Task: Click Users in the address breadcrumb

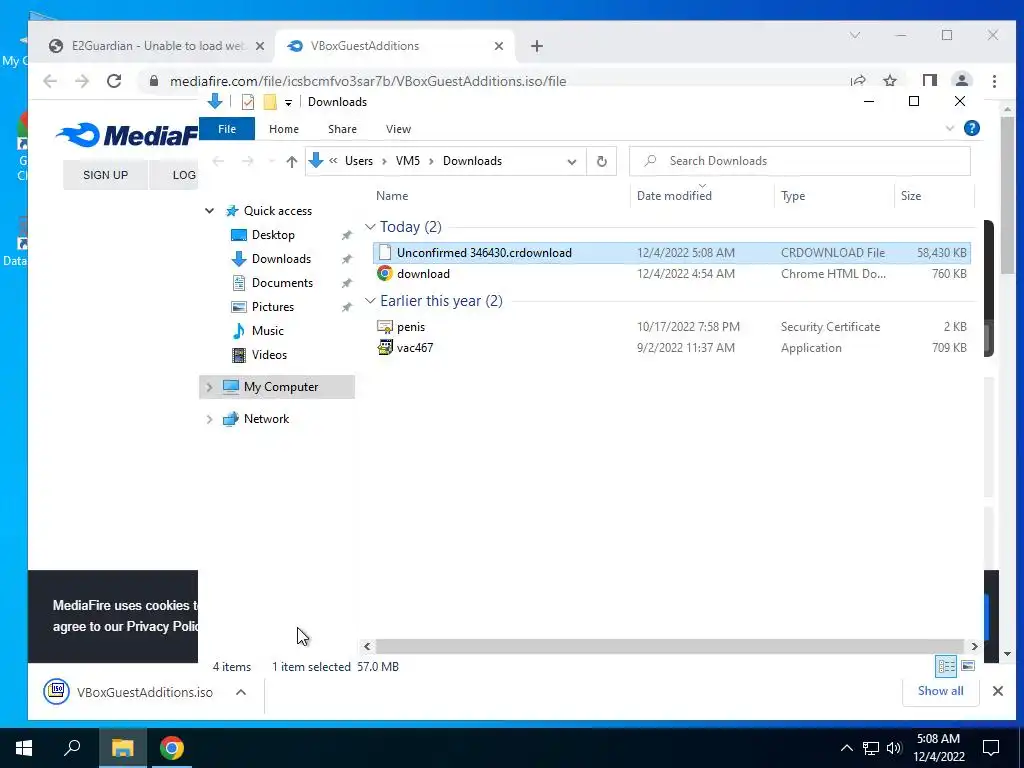Action: 359,161
